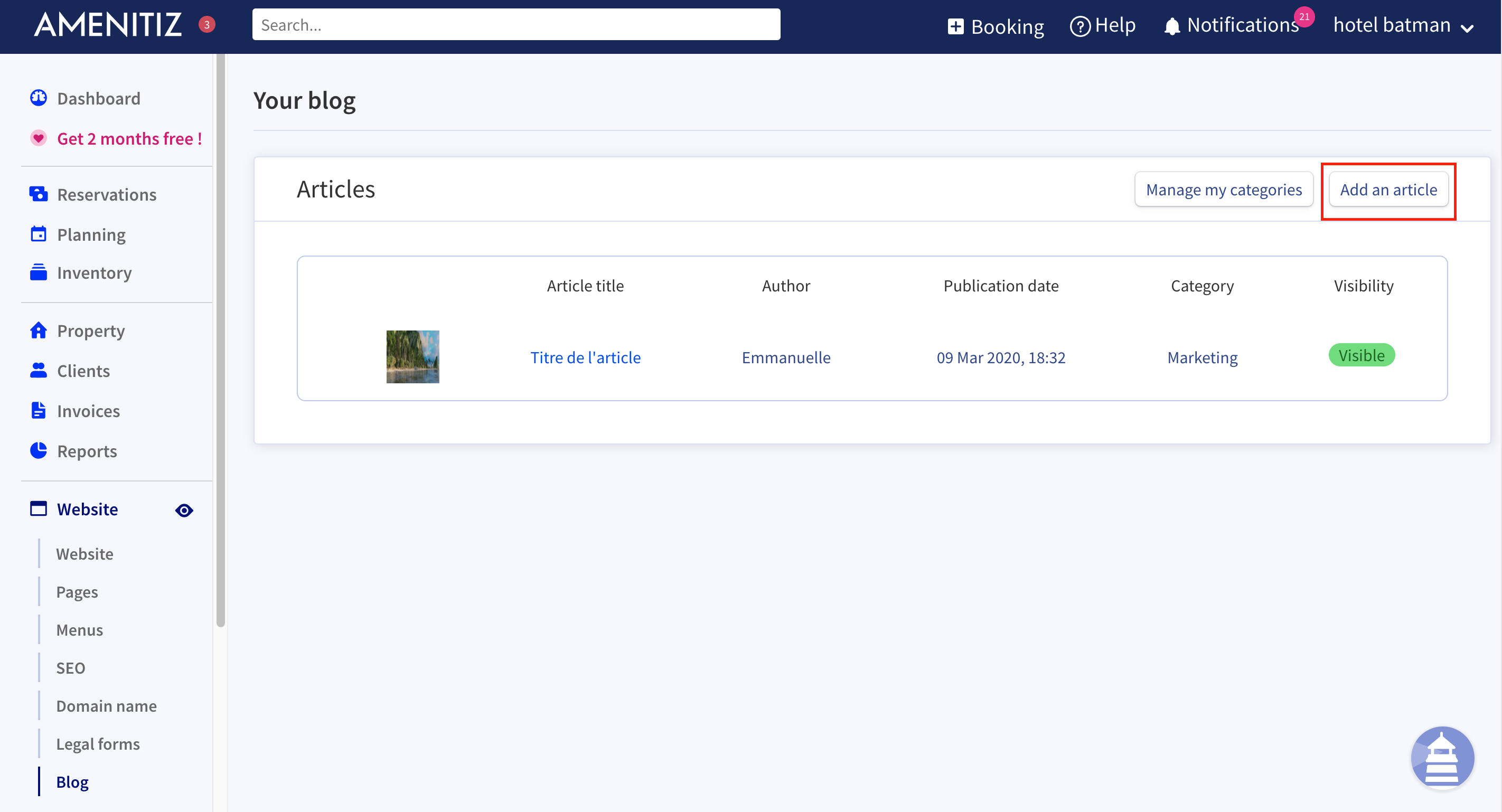Click publication date 09 Mar 2020
Viewport: 1502px width, 812px height.
(x=1001, y=357)
